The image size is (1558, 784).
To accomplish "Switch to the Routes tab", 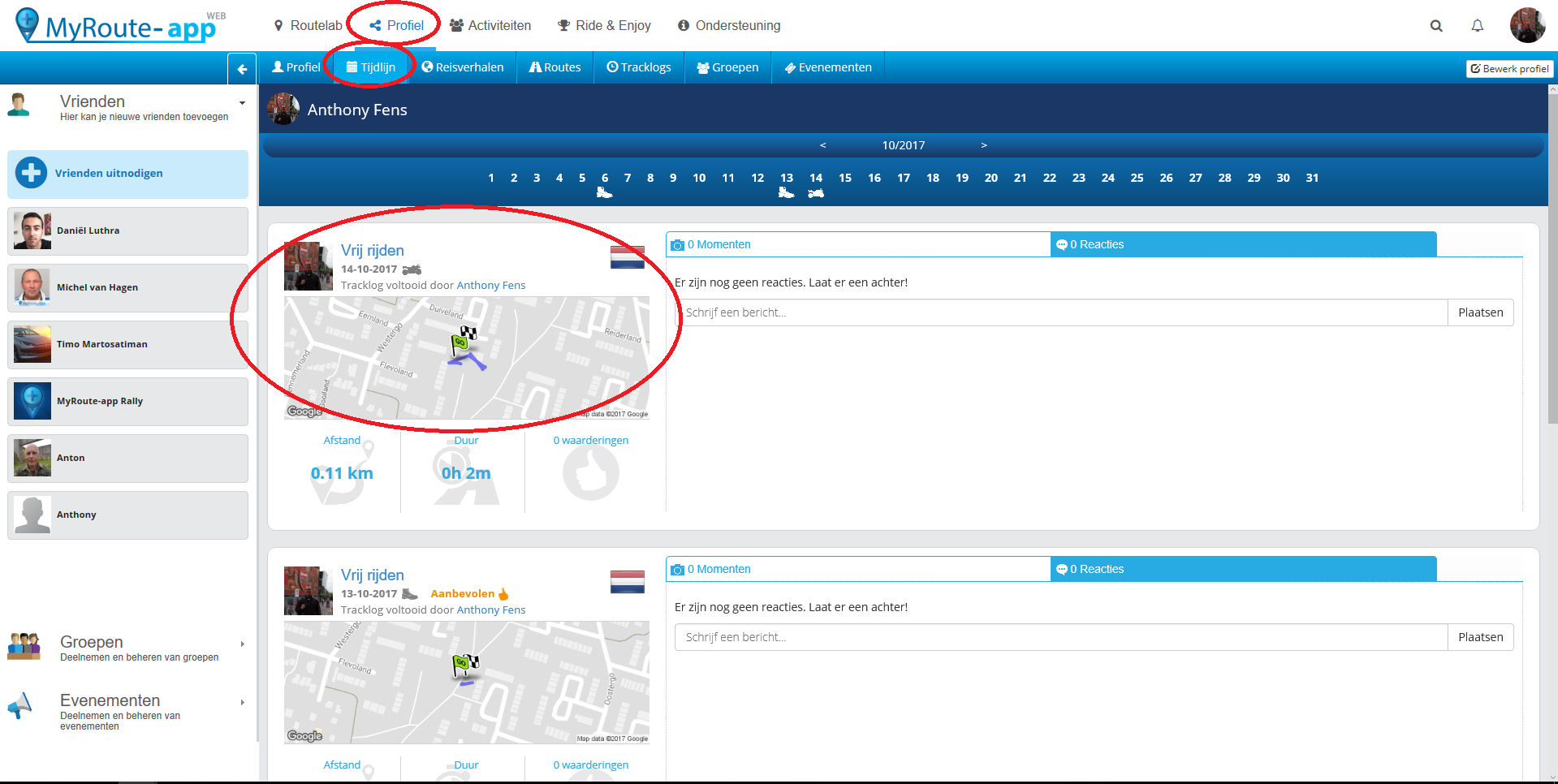I will click(555, 67).
